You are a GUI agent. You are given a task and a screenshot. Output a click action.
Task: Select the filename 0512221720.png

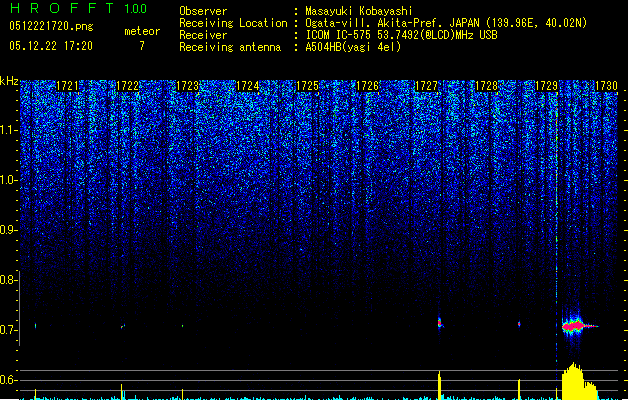(51, 26)
